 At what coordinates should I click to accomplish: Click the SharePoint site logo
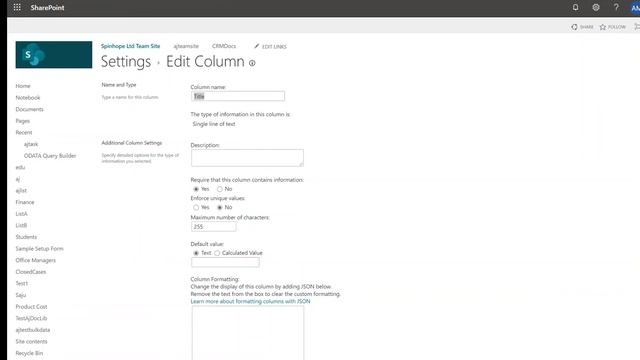tap(54, 55)
